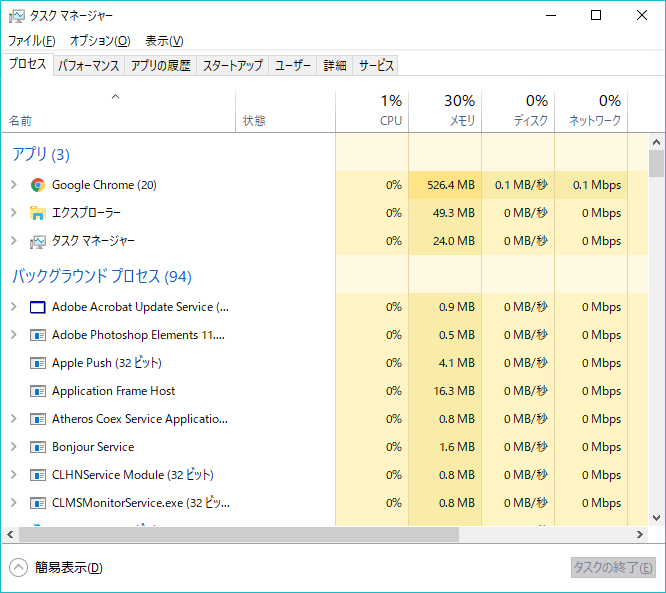Sort by the メモリ column header
The height and width of the screenshot is (593, 666).
point(445,111)
